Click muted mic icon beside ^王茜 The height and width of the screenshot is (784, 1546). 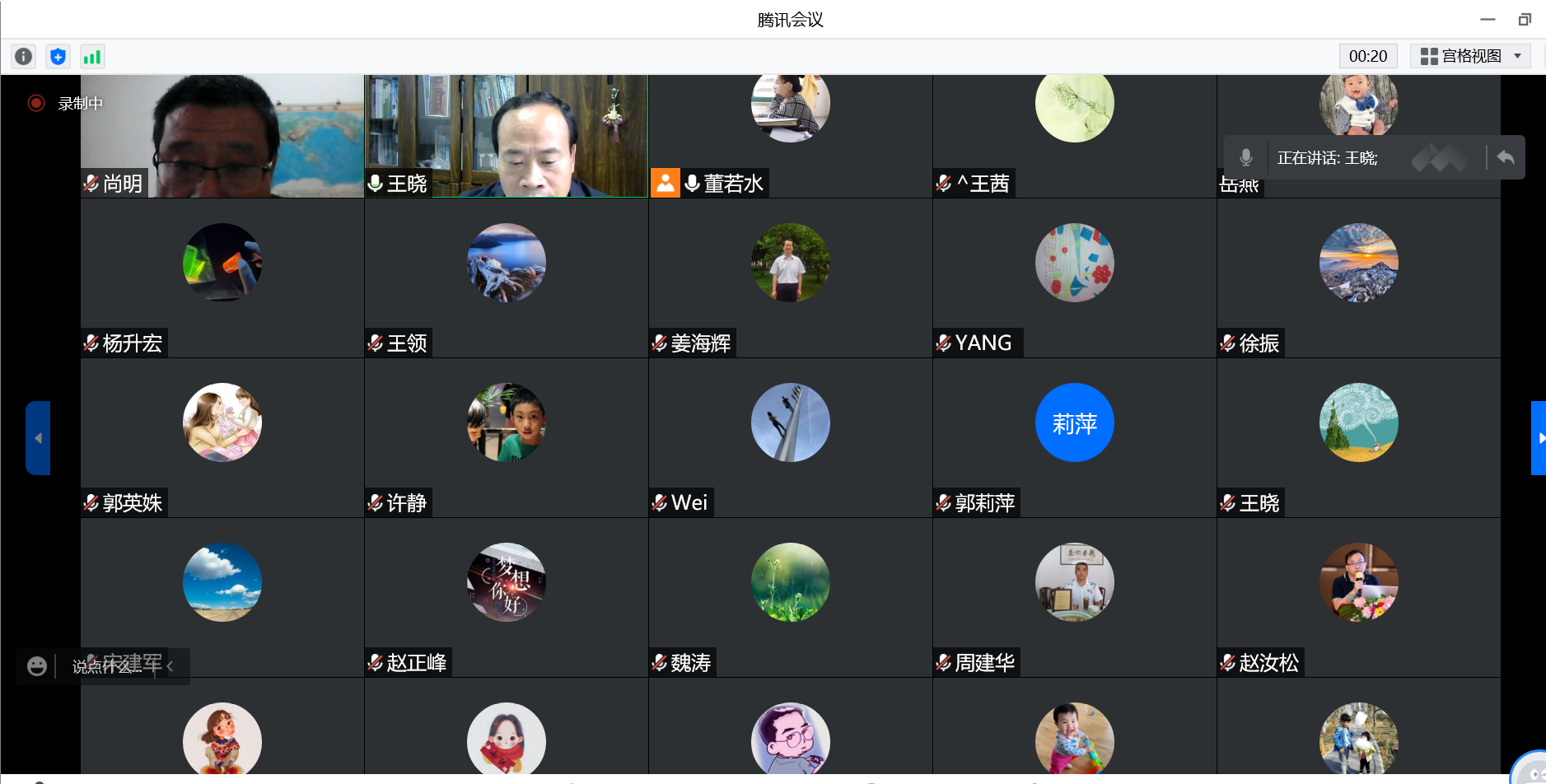pos(944,184)
